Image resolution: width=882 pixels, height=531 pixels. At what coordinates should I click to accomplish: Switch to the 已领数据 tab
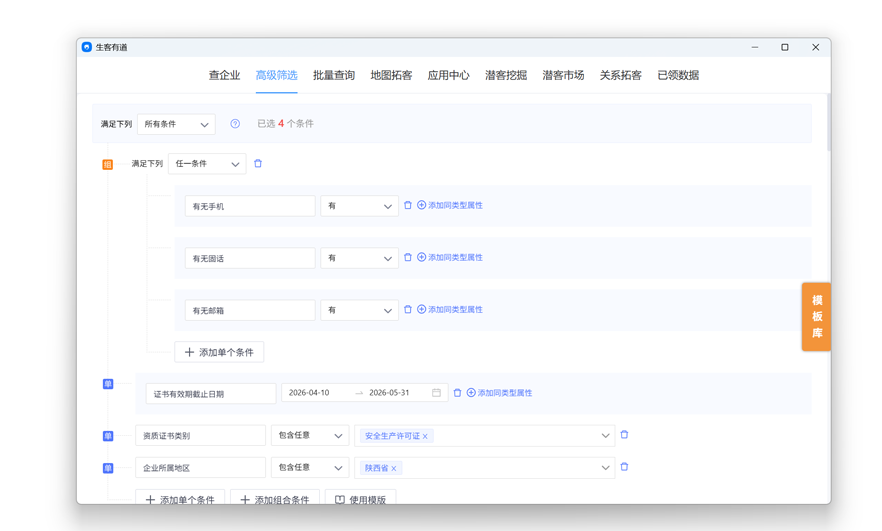pyautogui.click(x=678, y=75)
